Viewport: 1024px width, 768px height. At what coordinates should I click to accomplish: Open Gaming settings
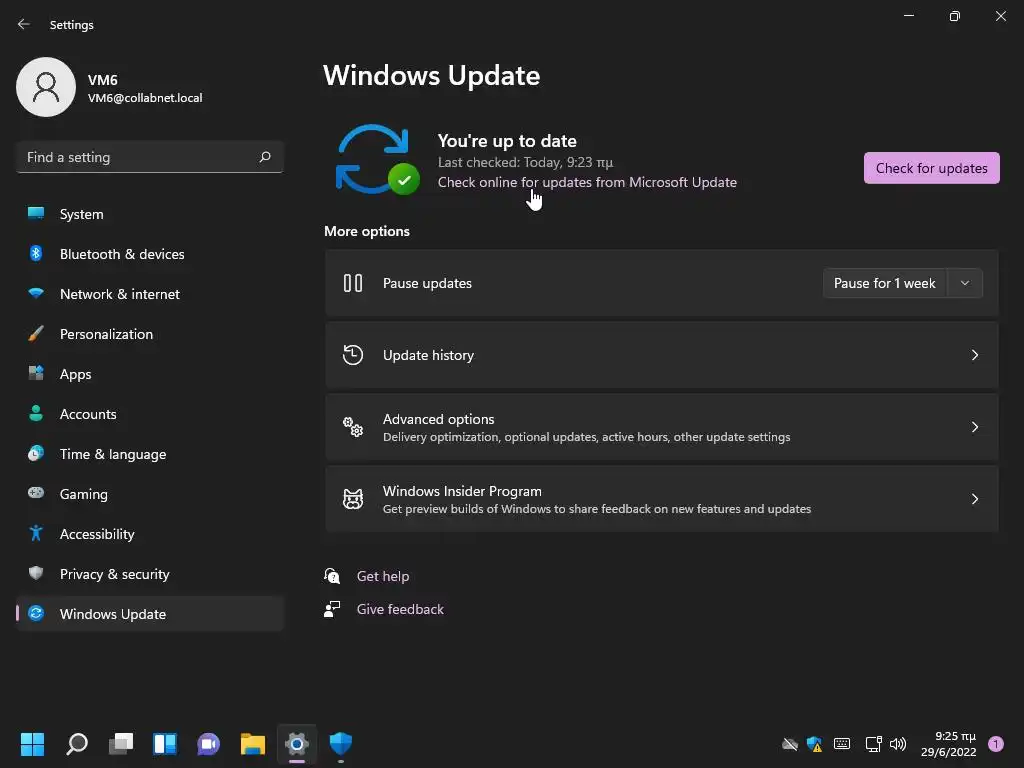150,494
